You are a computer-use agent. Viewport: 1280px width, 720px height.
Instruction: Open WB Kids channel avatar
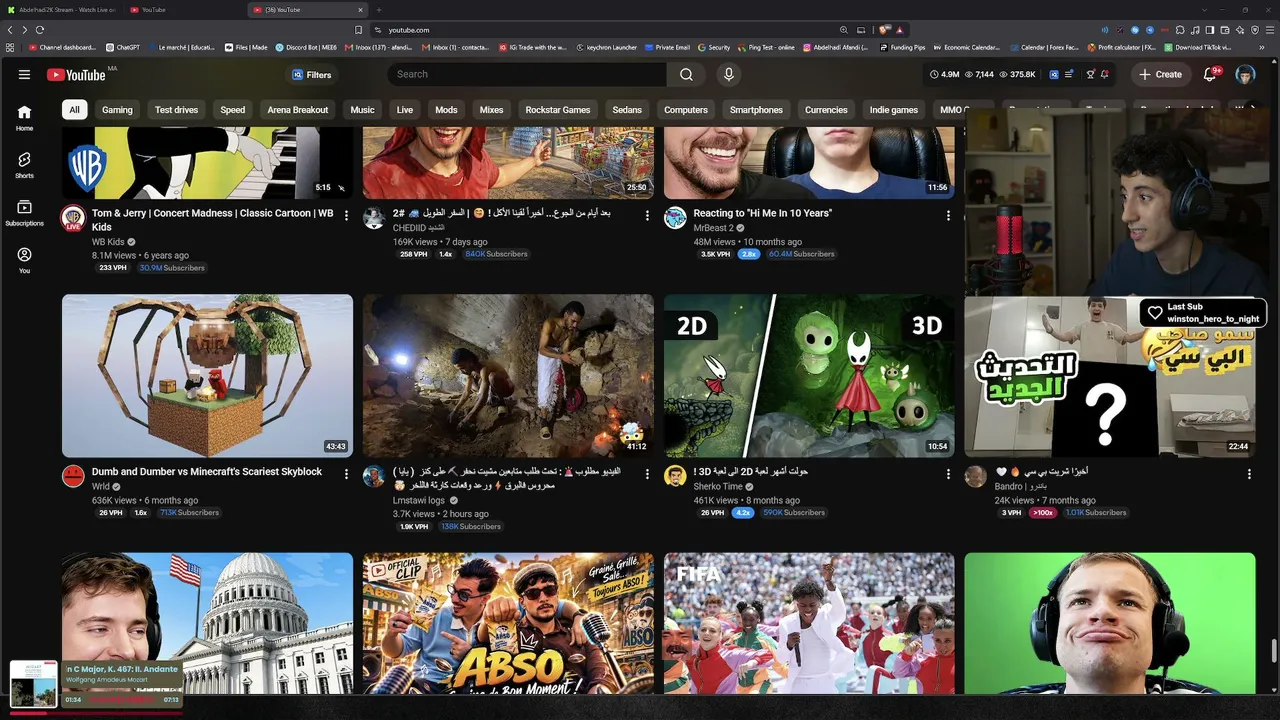73,218
